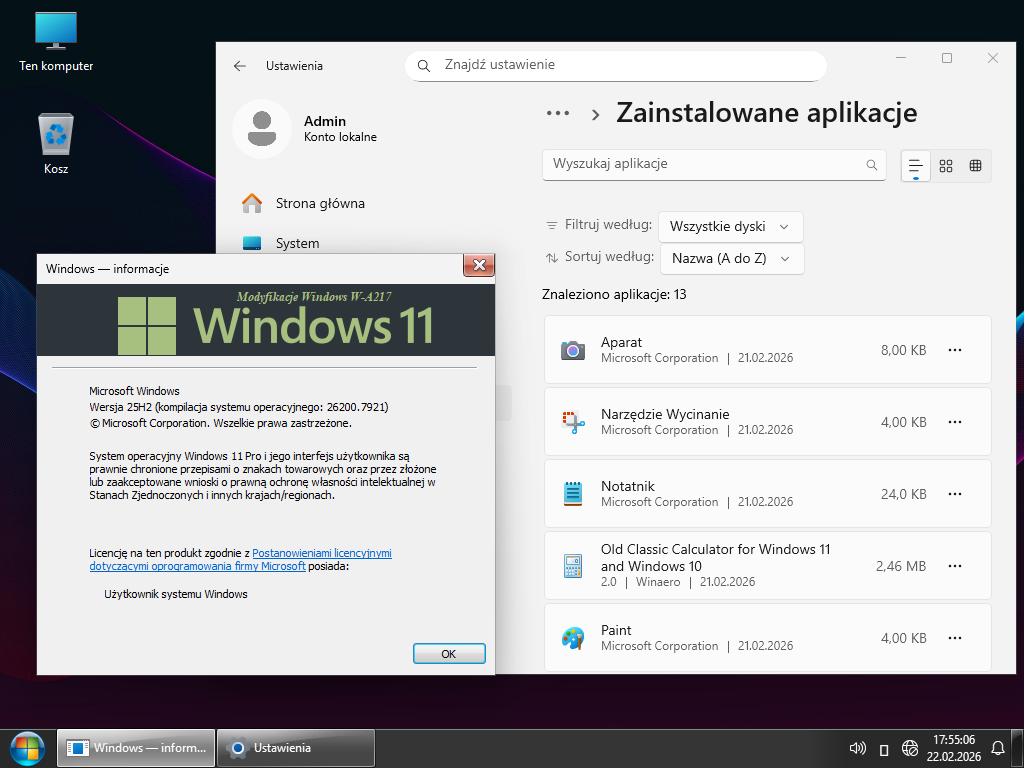Click the Wyszukaj aplikacje search field
This screenshot has width=1024, height=768.
click(x=705, y=164)
